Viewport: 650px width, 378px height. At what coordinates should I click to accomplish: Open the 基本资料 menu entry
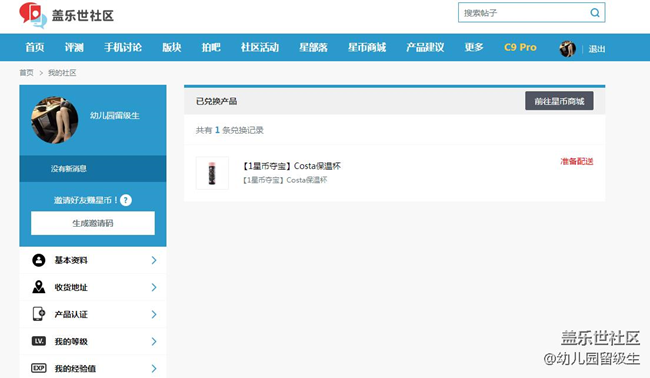coord(93,260)
